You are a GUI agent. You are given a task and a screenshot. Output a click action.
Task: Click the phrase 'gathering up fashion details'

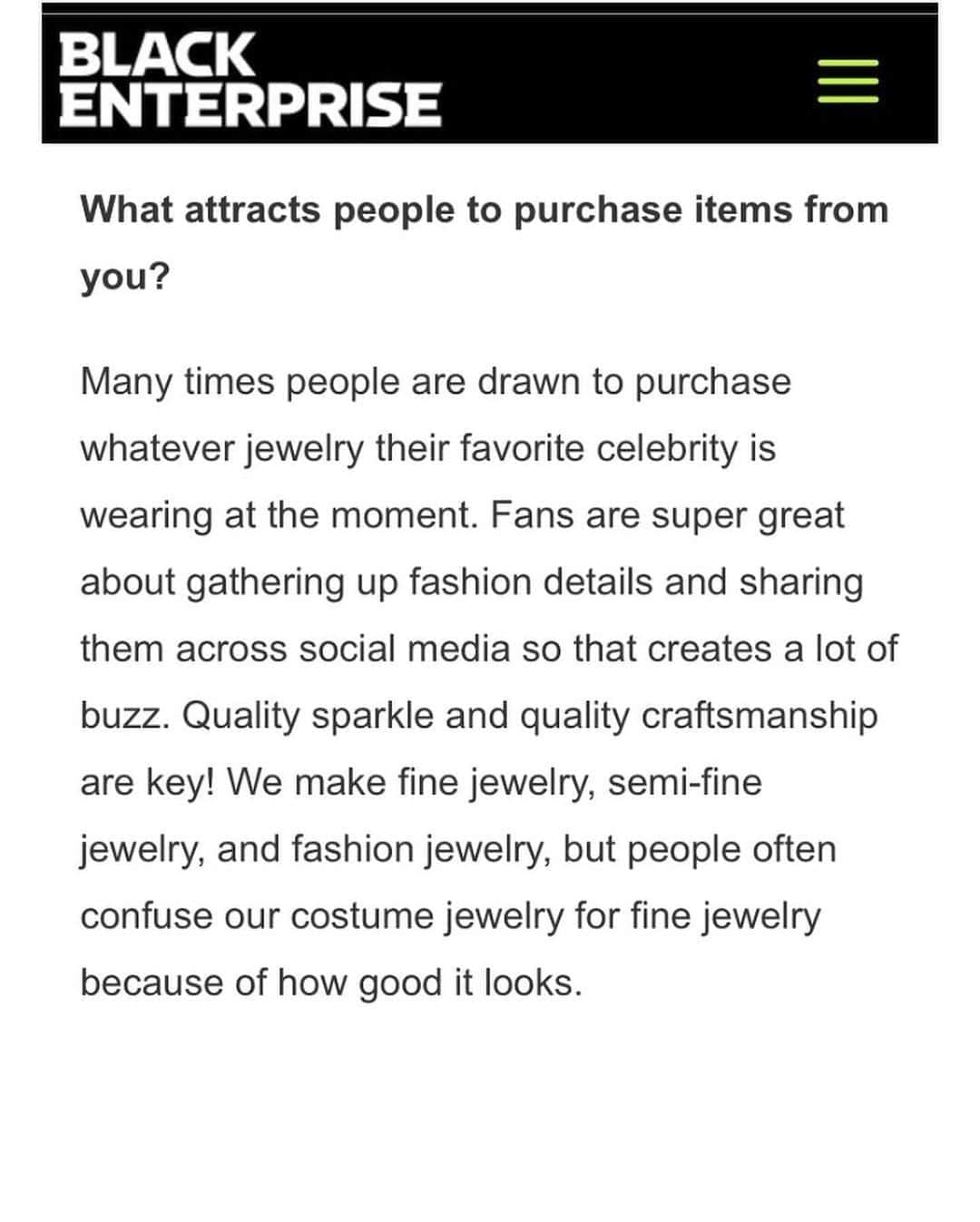coord(419,583)
